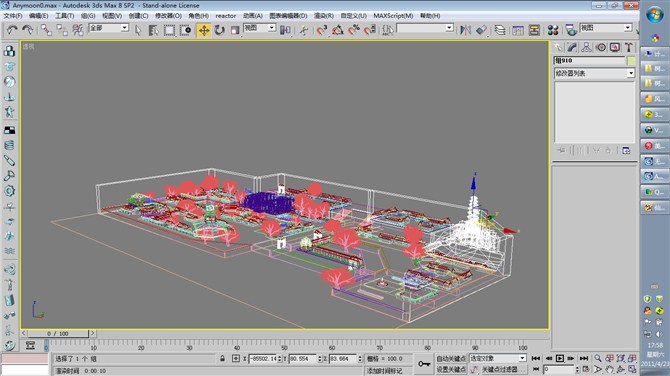This screenshot has width=670, height=376.
Task: Open the Layer Manager icon
Action: coord(500,30)
